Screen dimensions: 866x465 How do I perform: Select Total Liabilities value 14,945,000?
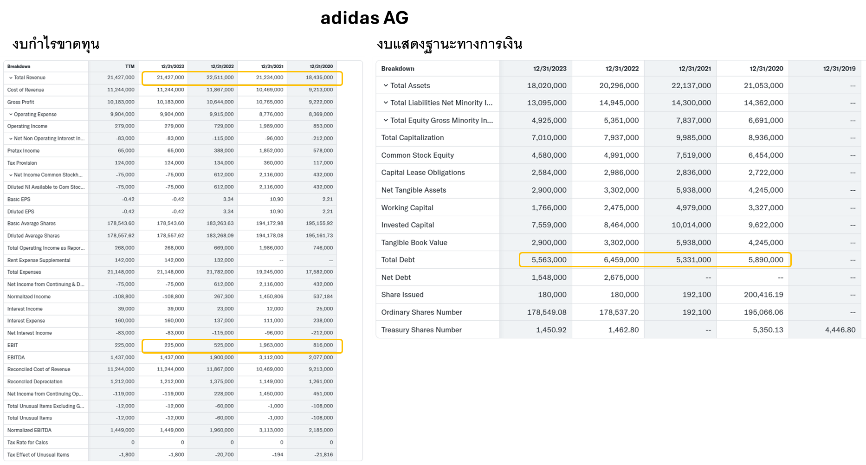(619, 103)
